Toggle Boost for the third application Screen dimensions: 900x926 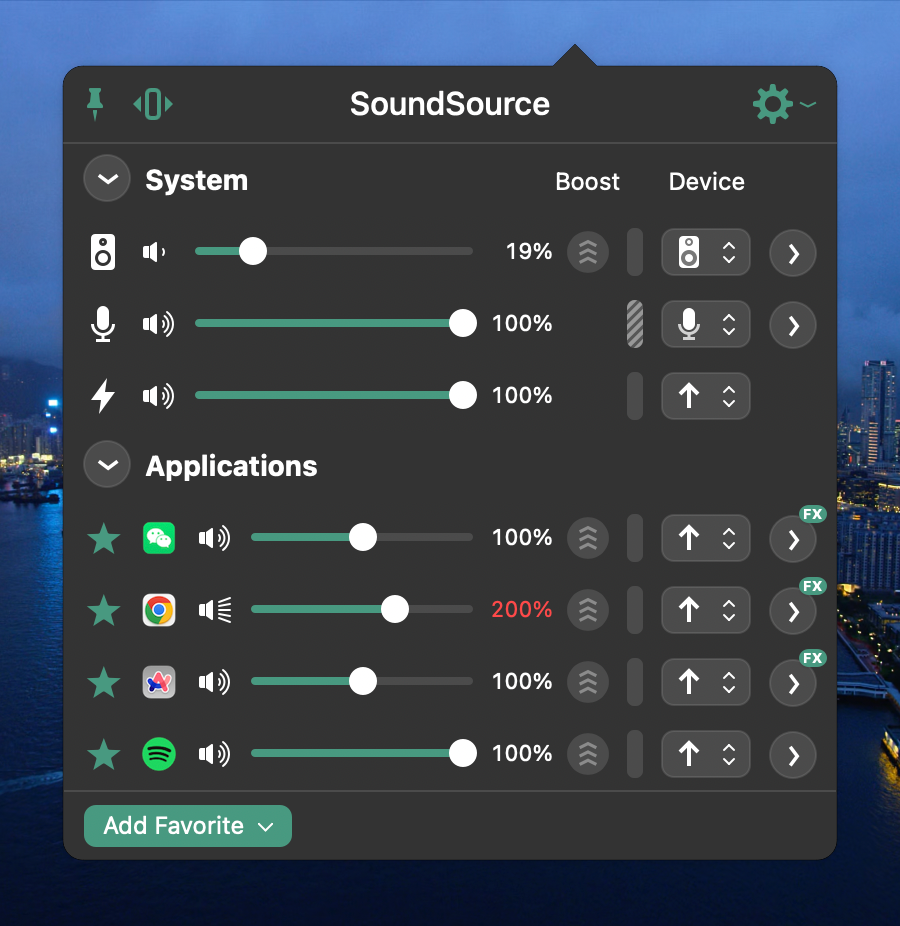588,682
